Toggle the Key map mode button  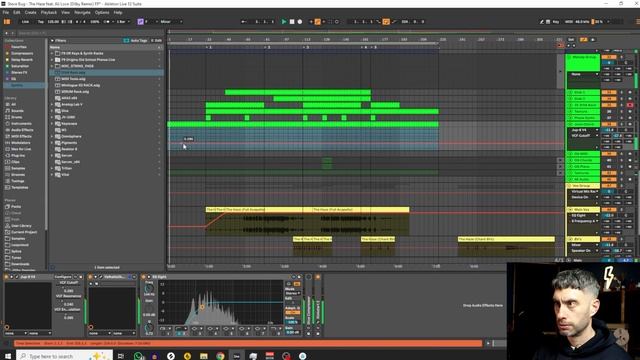556,22
